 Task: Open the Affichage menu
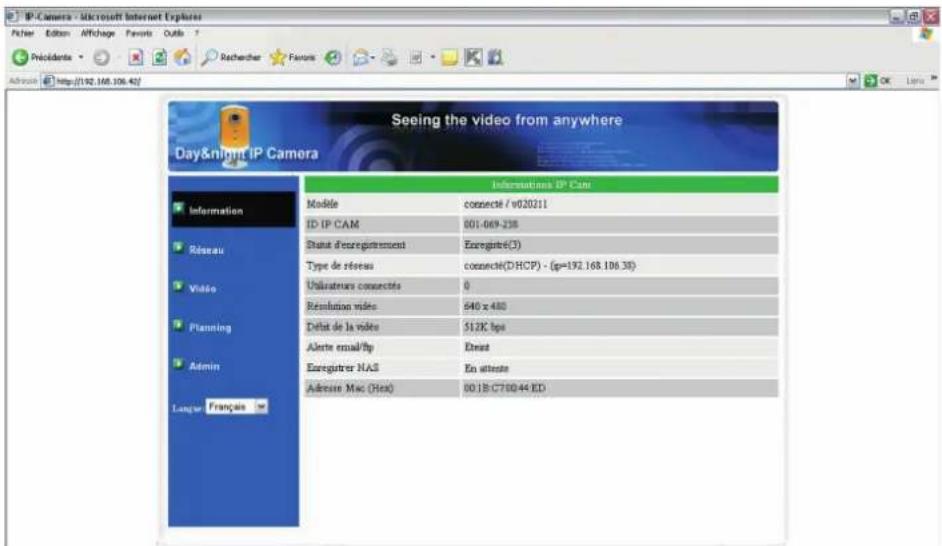coord(98,34)
